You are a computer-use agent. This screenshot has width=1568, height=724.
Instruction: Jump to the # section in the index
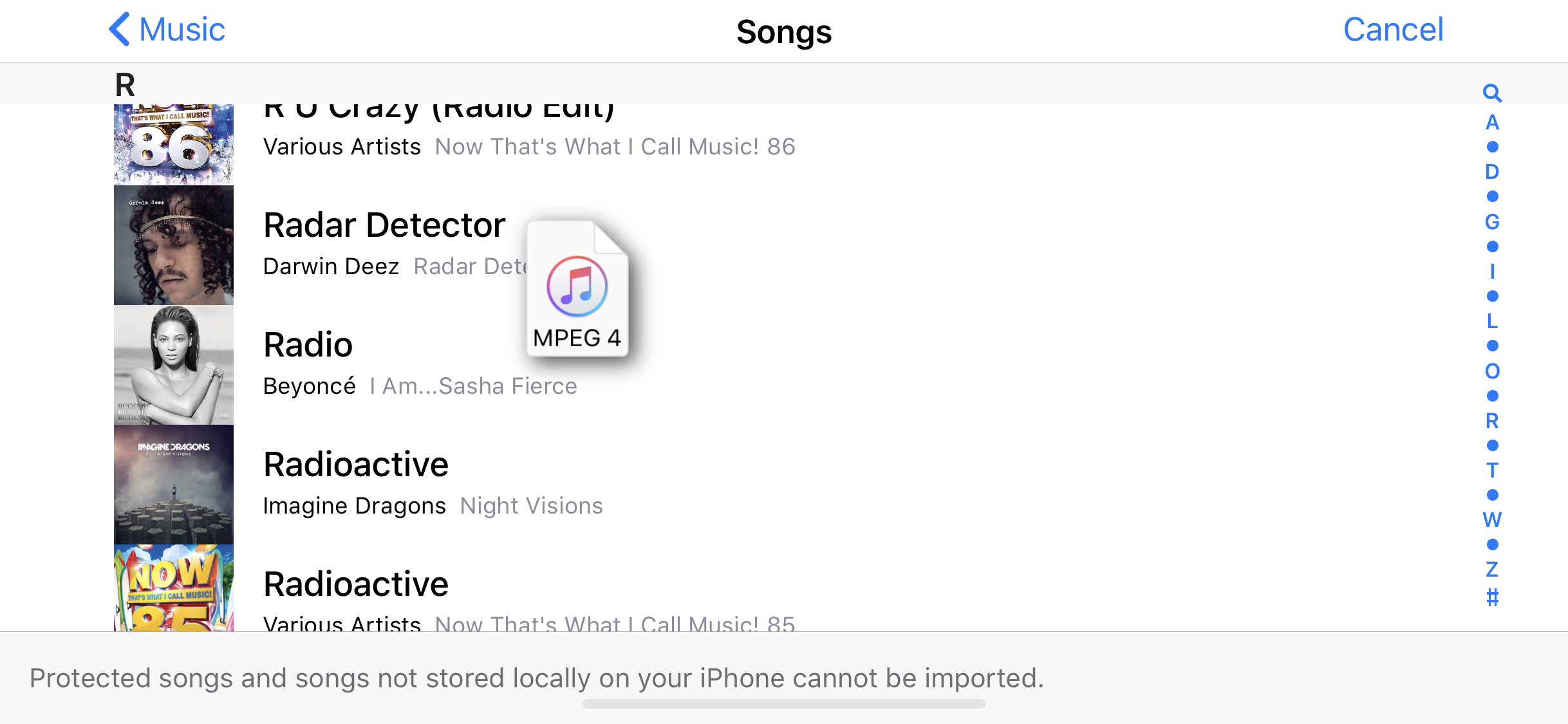(x=1492, y=598)
